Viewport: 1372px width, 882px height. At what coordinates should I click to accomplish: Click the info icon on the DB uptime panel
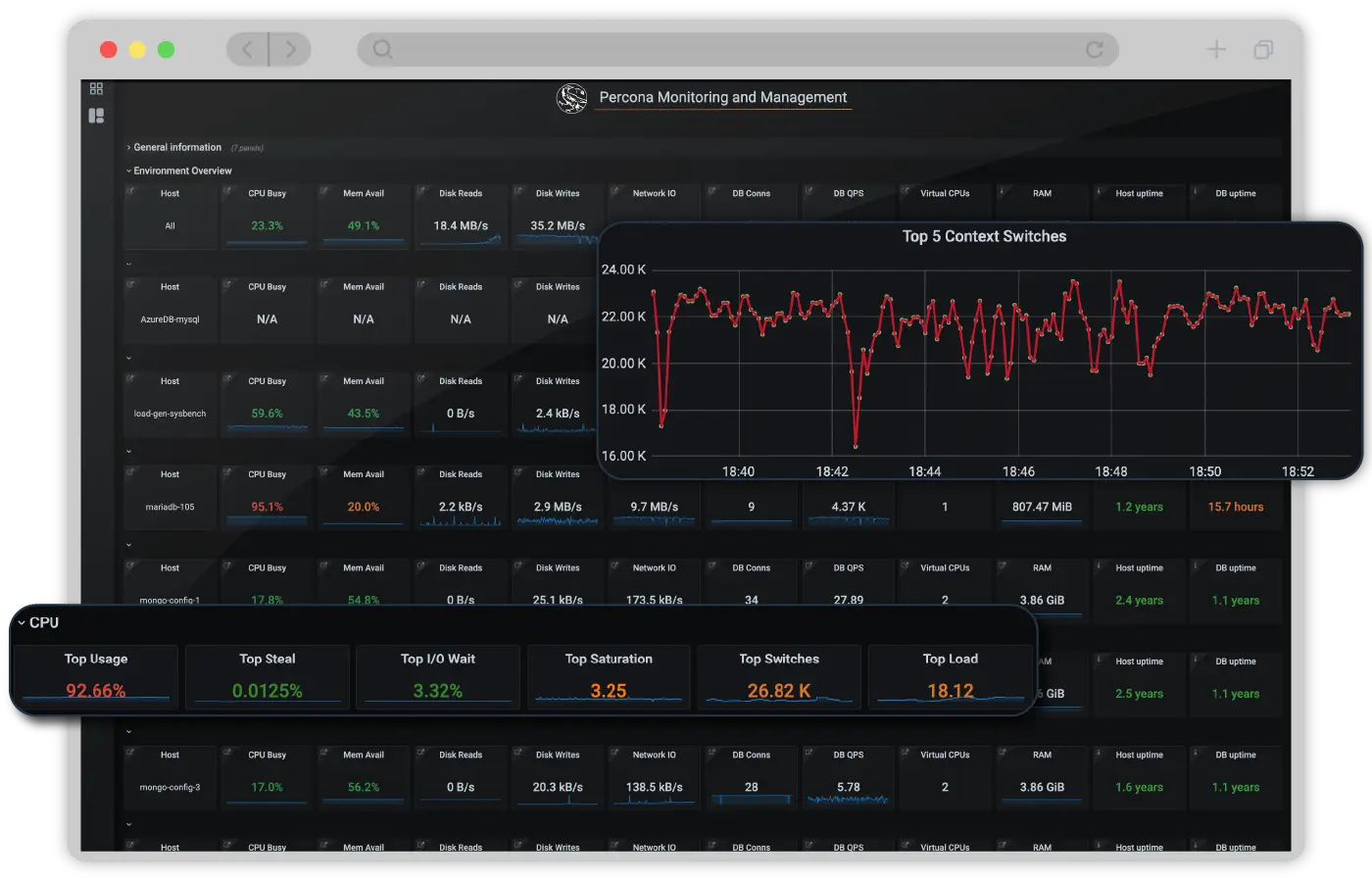pyautogui.click(x=1194, y=192)
